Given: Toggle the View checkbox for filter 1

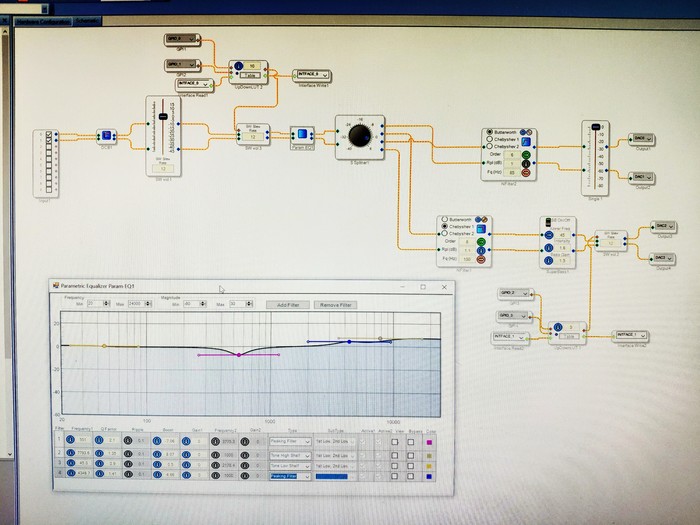Looking at the screenshot, I should coord(395,441).
